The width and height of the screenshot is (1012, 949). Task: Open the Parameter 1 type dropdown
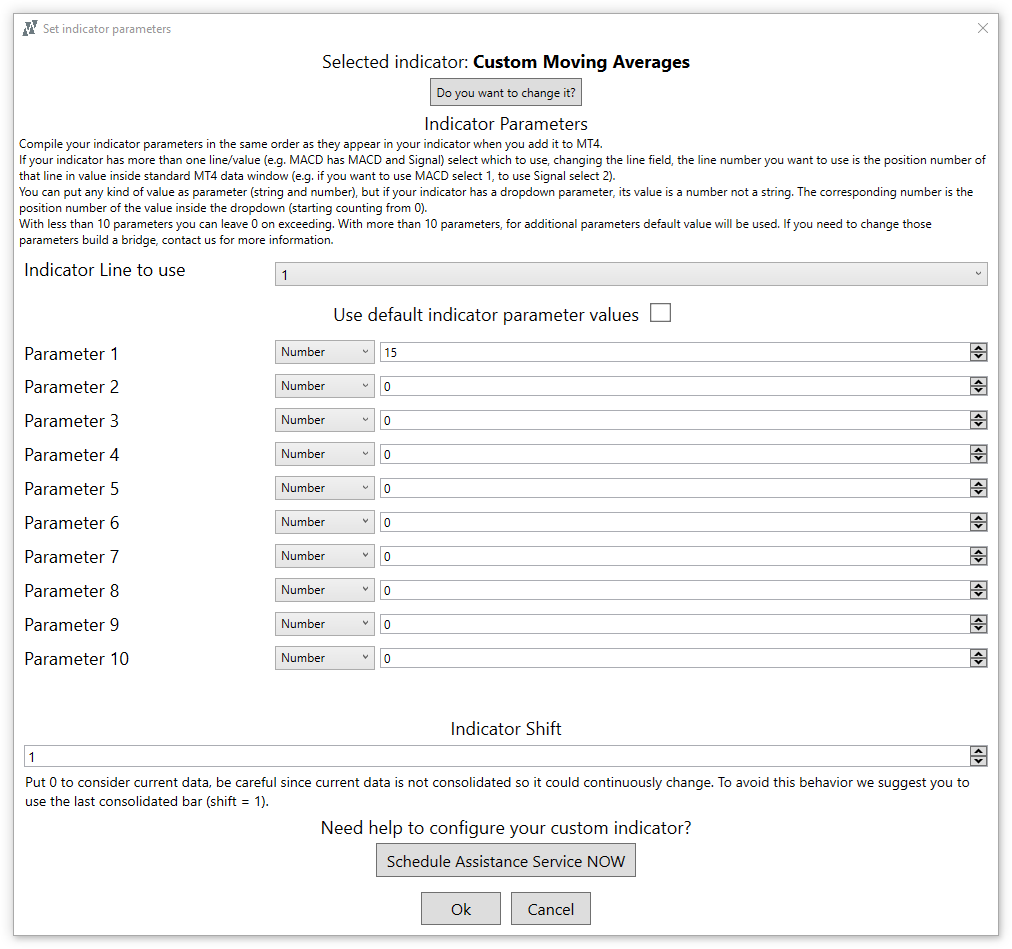pyautogui.click(x=324, y=351)
